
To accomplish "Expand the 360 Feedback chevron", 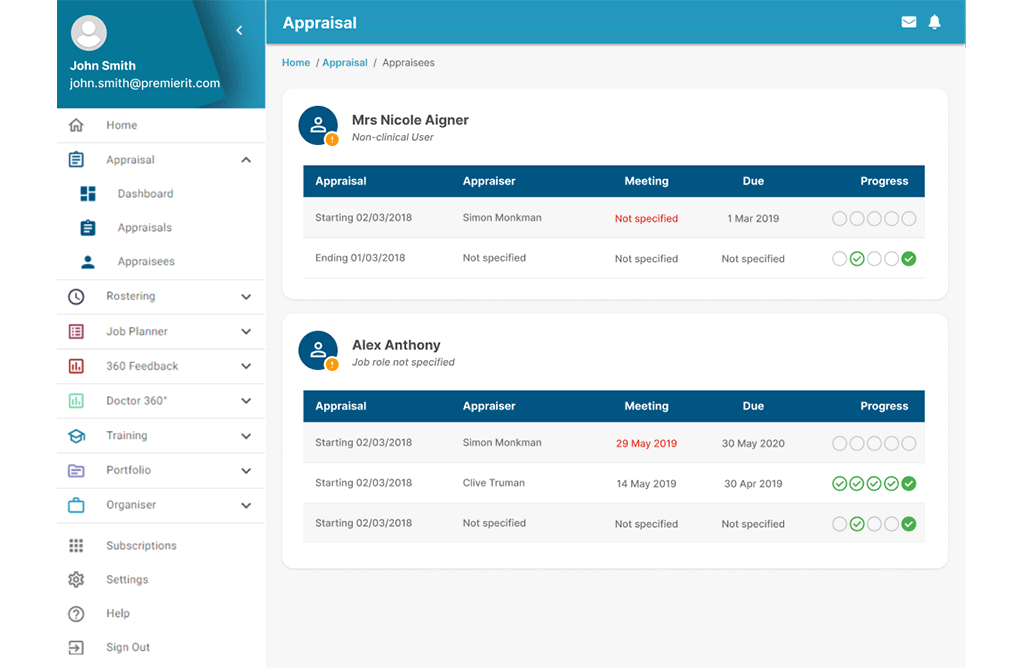I will pos(246,366).
